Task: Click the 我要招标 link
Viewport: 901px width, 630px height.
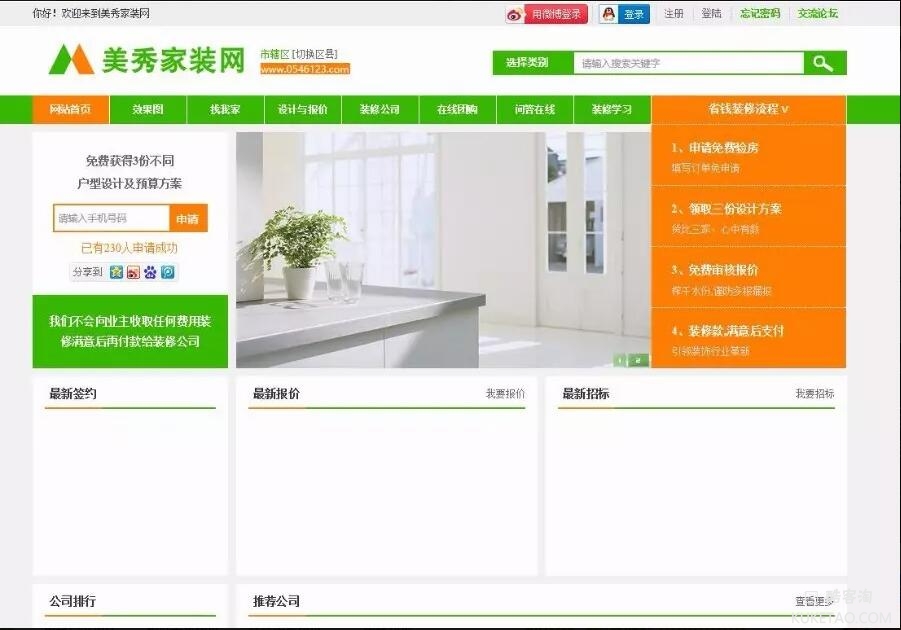Action: (x=815, y=394)
